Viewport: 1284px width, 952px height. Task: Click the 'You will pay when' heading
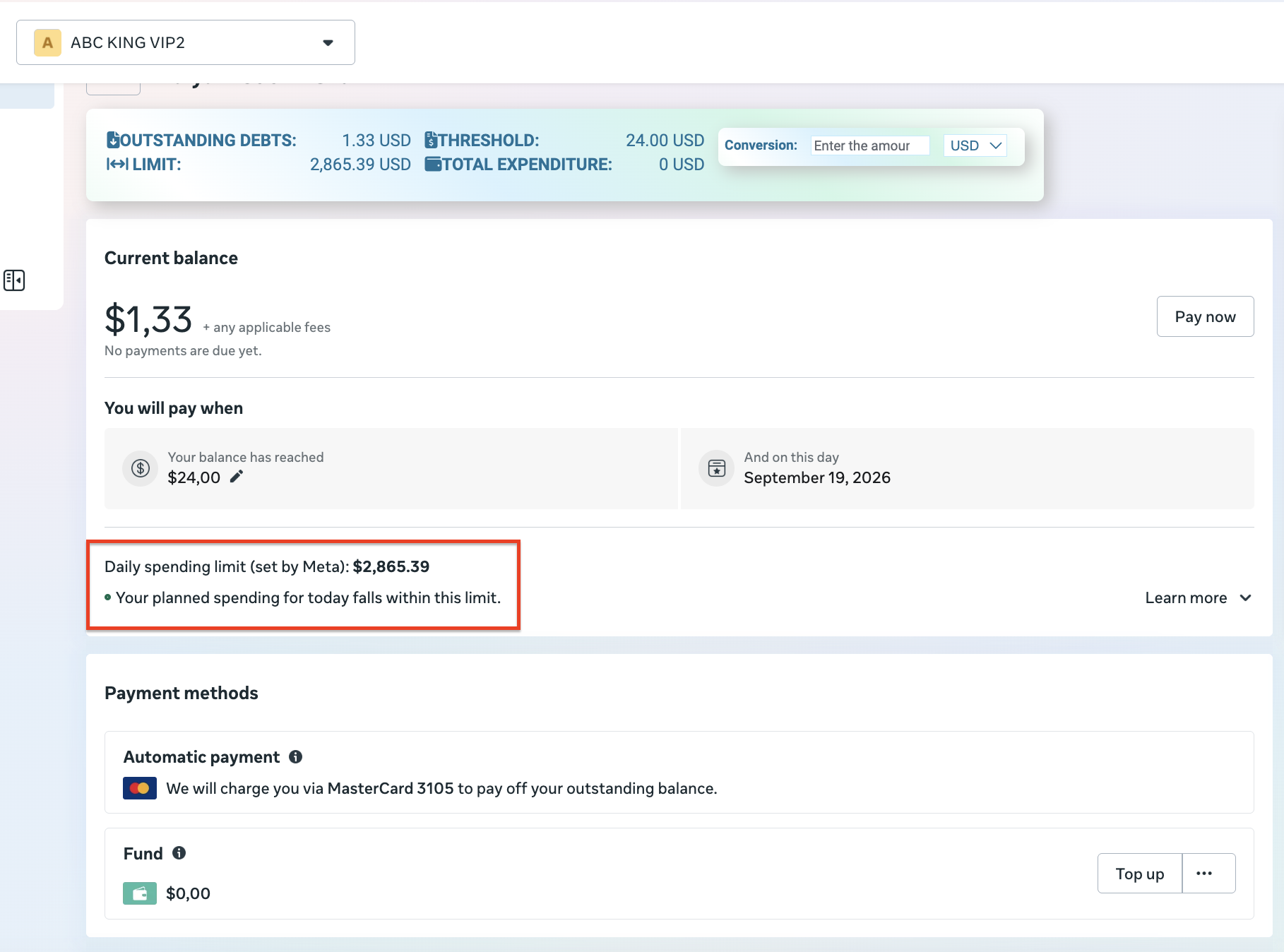click(x=174, y=408)
